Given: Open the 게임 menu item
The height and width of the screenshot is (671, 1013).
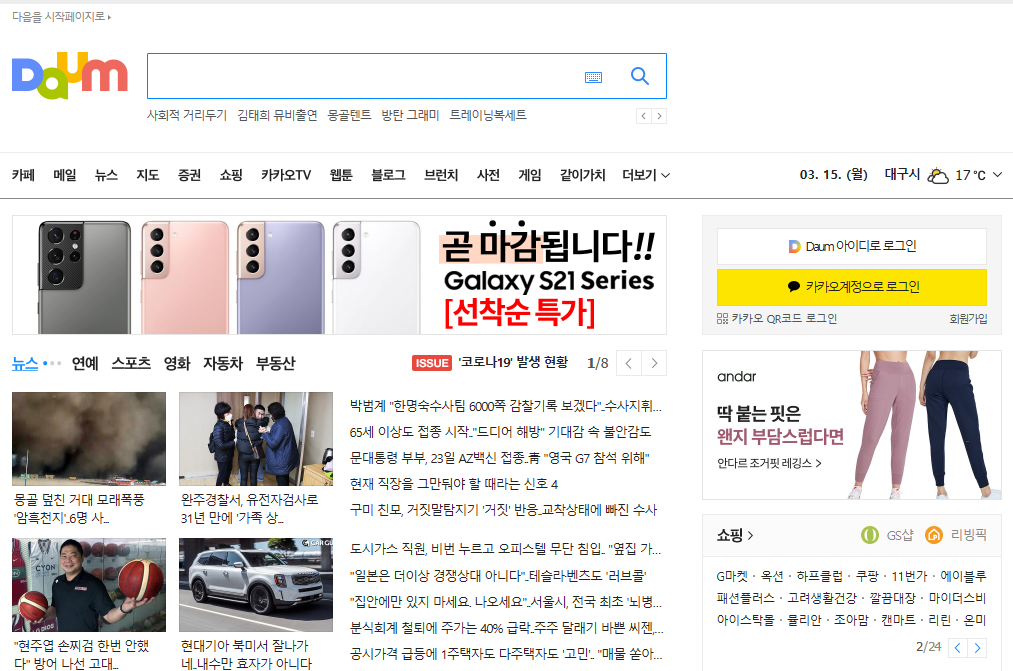Looking at the screenshot, I should [530, 175].
